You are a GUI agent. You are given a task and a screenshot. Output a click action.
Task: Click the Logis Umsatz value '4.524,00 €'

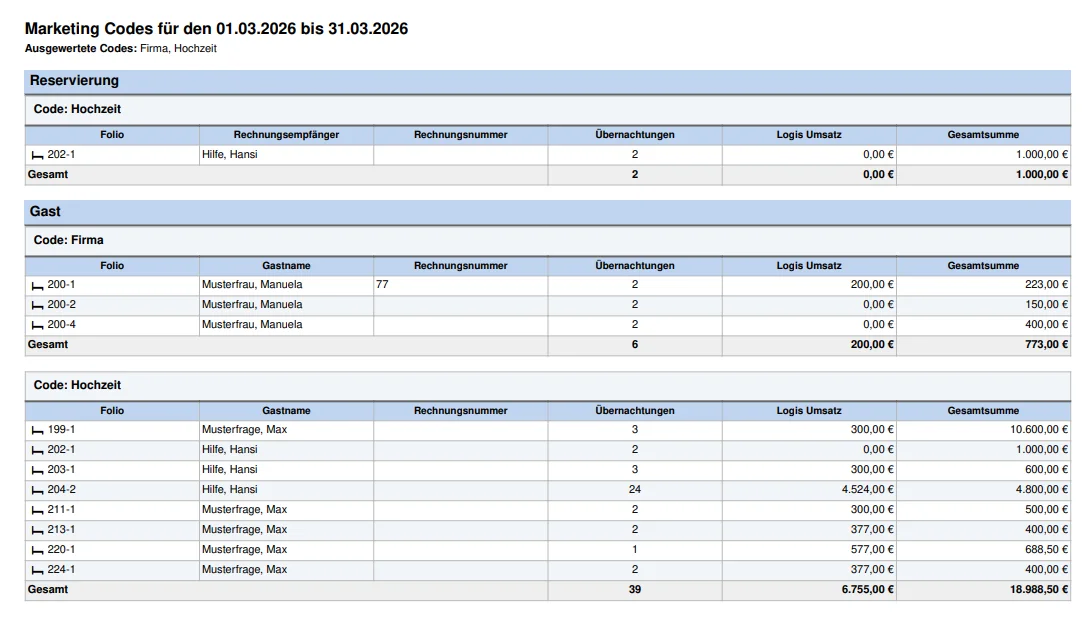[x=867, y=490]
